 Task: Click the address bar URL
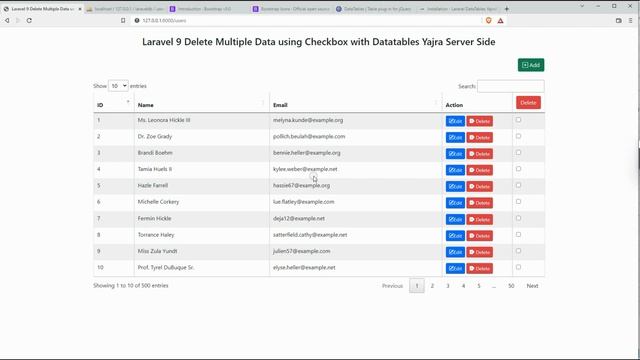coord(164,20)
